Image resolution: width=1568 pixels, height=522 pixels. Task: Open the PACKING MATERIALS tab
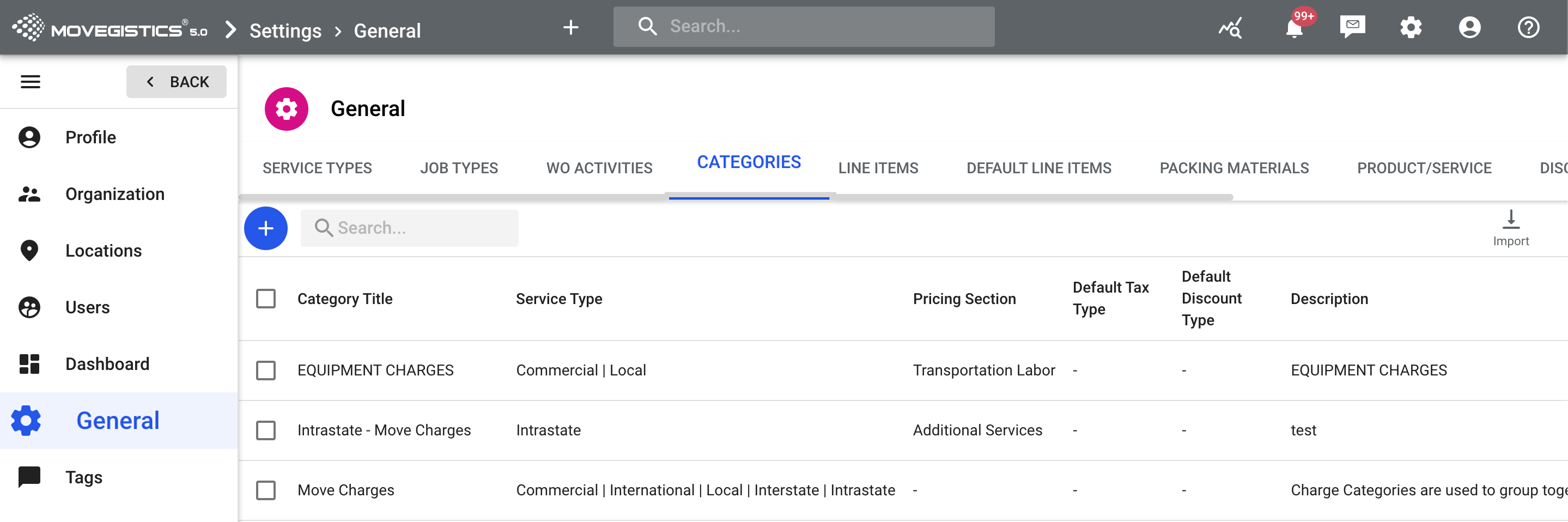point(1234,168)
